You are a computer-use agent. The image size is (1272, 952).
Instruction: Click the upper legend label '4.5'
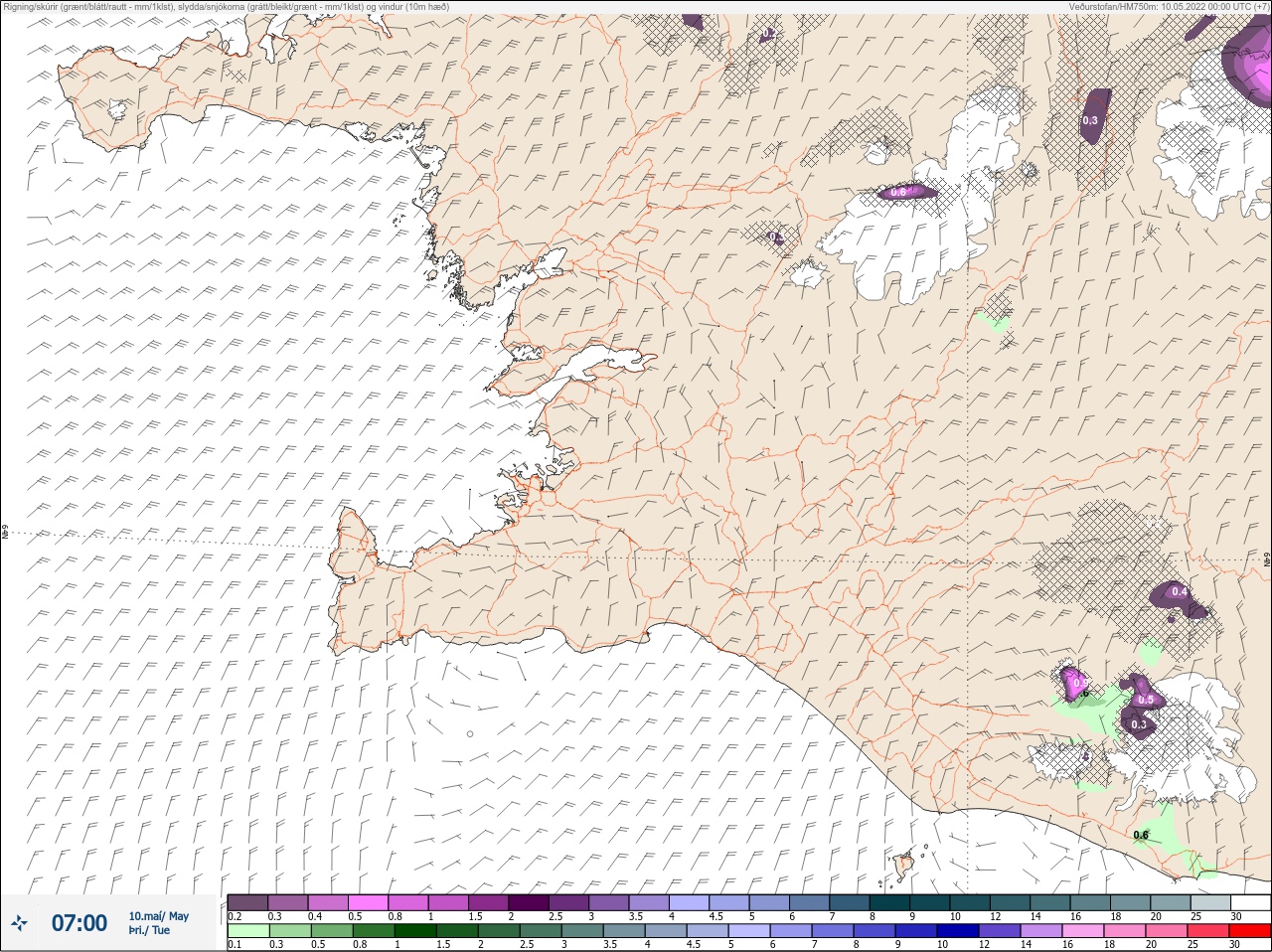point(716,916)
